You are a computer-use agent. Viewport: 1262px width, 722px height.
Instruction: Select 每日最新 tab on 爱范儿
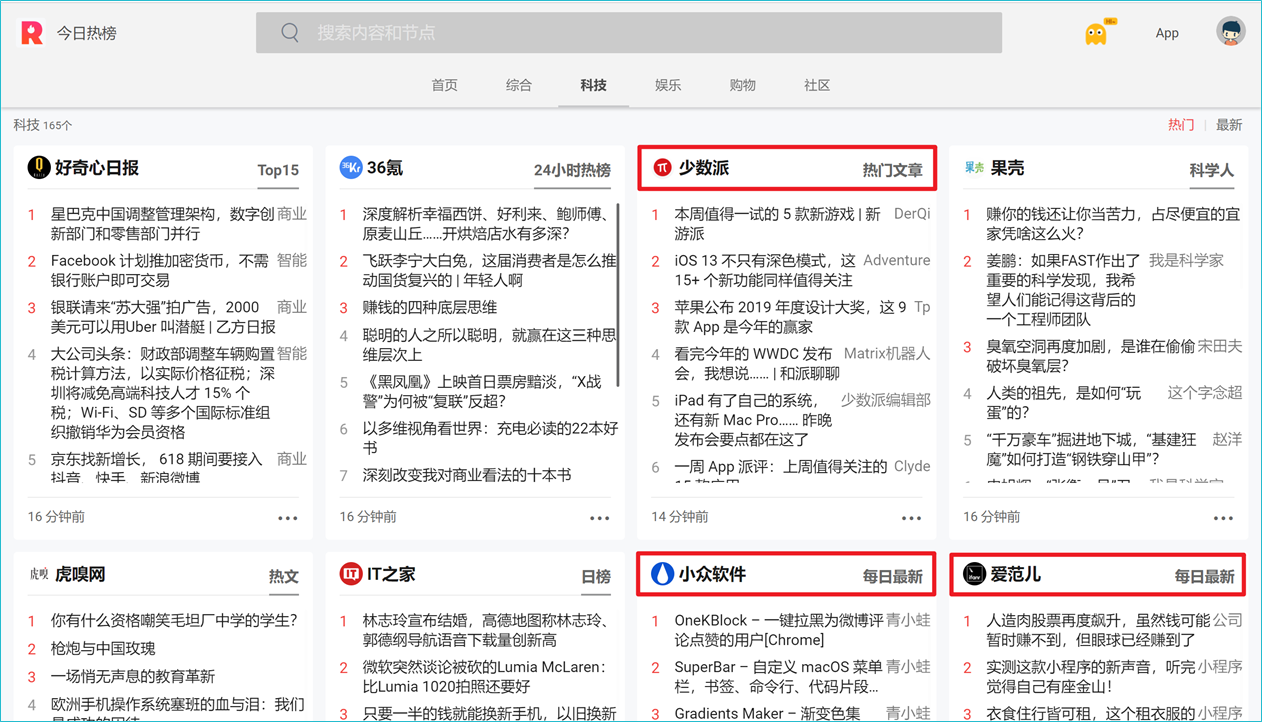tap(1204, 577)
